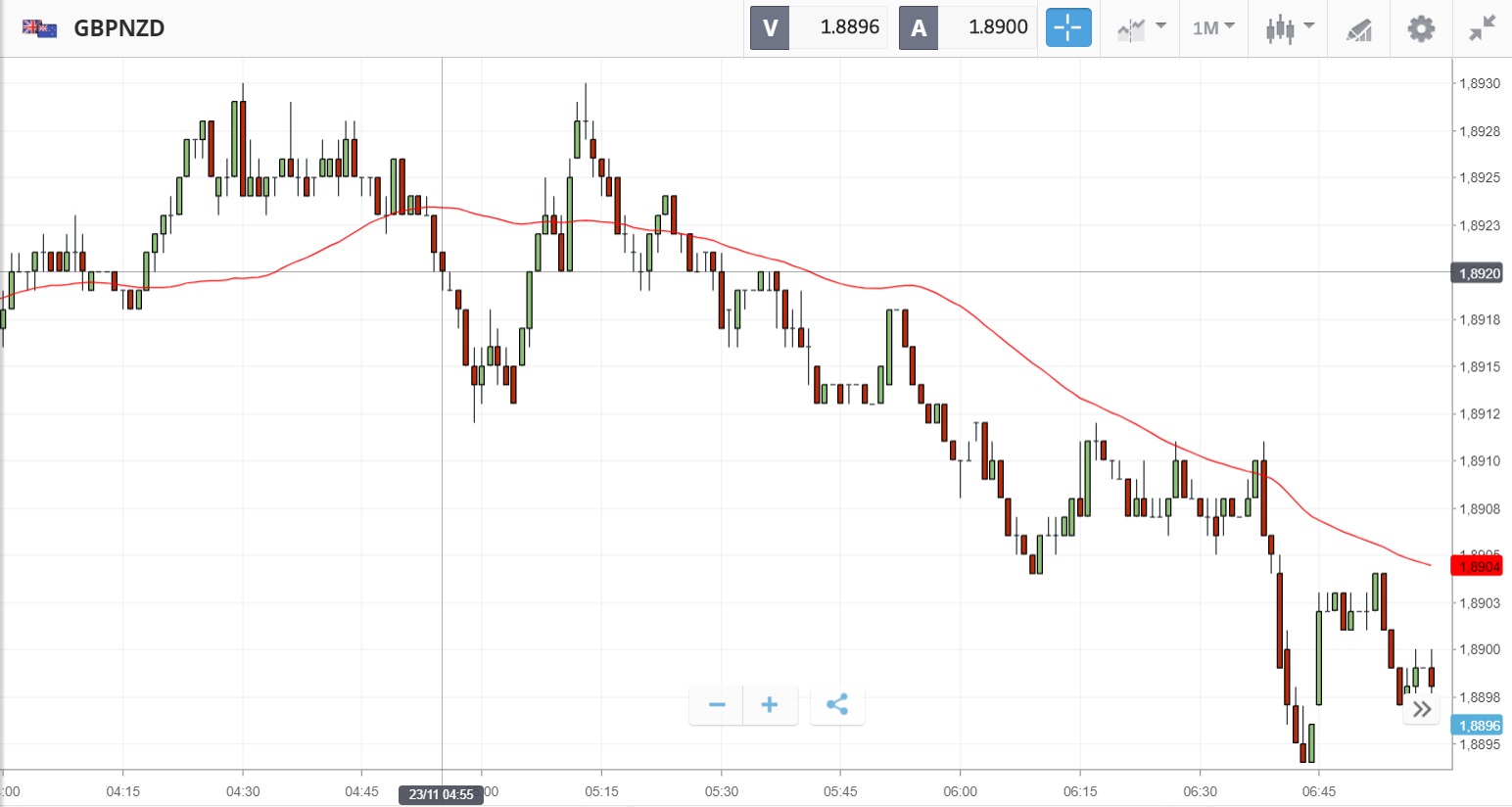1512x807 pixels.
Task: Zoom out the chart with minus button
Action: tap(717, 704)
